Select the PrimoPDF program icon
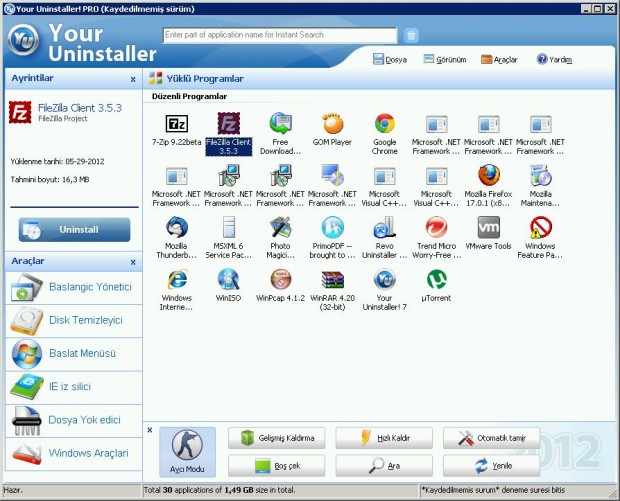Viewport: 620px width, 501px height. point(332,227)
